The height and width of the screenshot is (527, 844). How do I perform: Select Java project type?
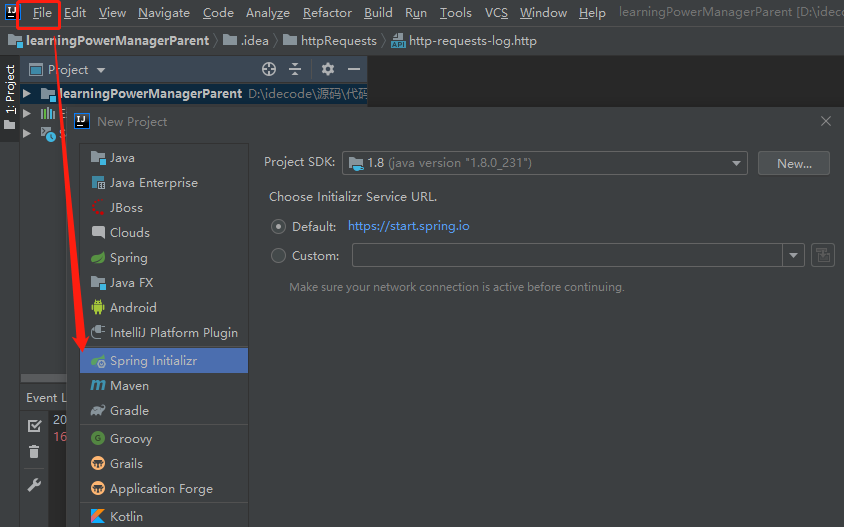pyautogui.click(x=164, y=158)
